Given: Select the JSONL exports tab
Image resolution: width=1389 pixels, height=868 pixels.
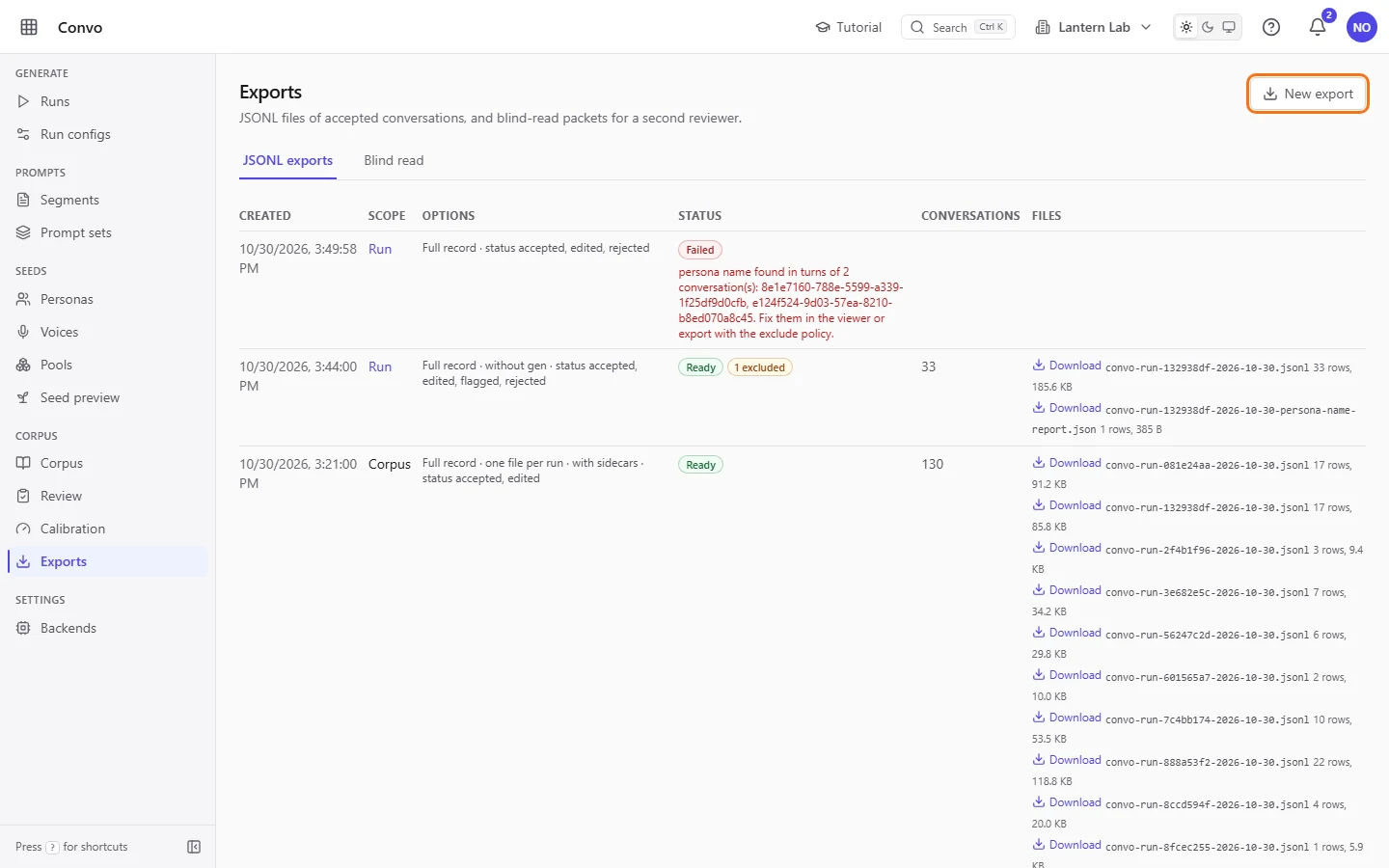Looking at the screenshot, I should click(287, 160).
